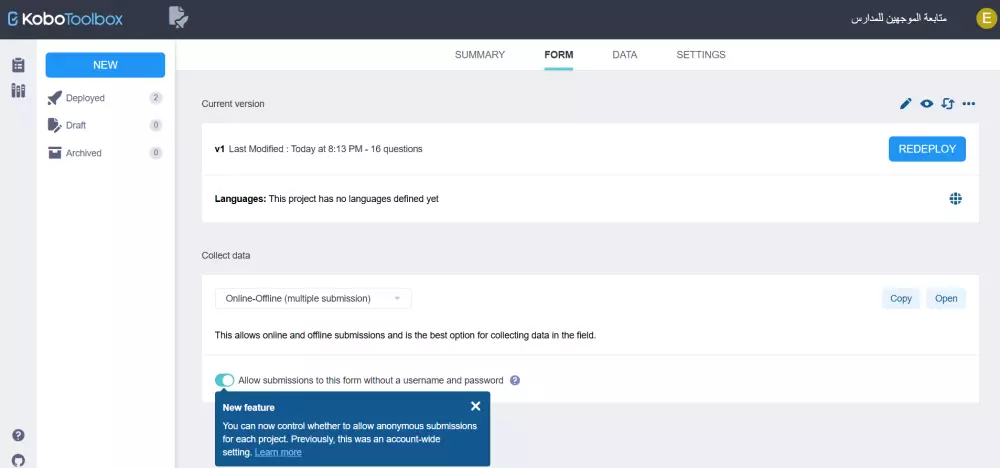Screen dimensions: 1000x468
Task: Manage translations with the globe icon
Action: pos(955,199)
